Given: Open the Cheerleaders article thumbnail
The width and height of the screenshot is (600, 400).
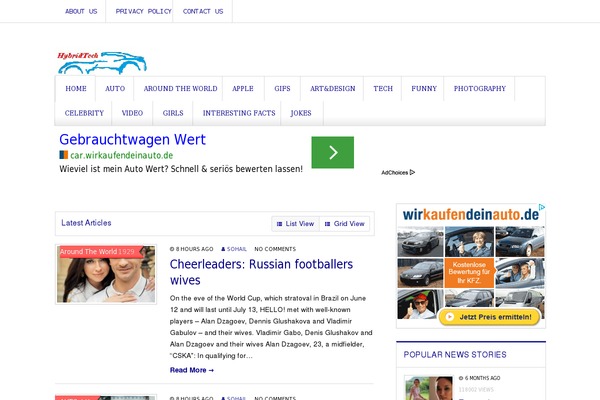Looking at the screenshot, I should 106,274.
